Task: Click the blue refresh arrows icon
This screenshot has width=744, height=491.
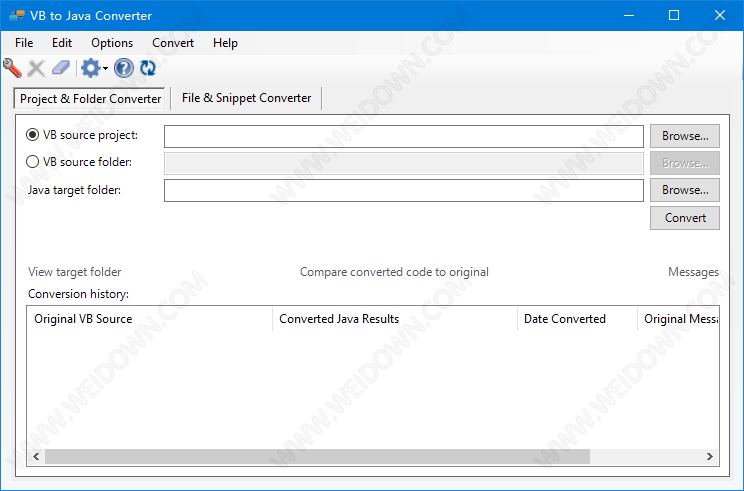Action: click(x=148, y=68)
